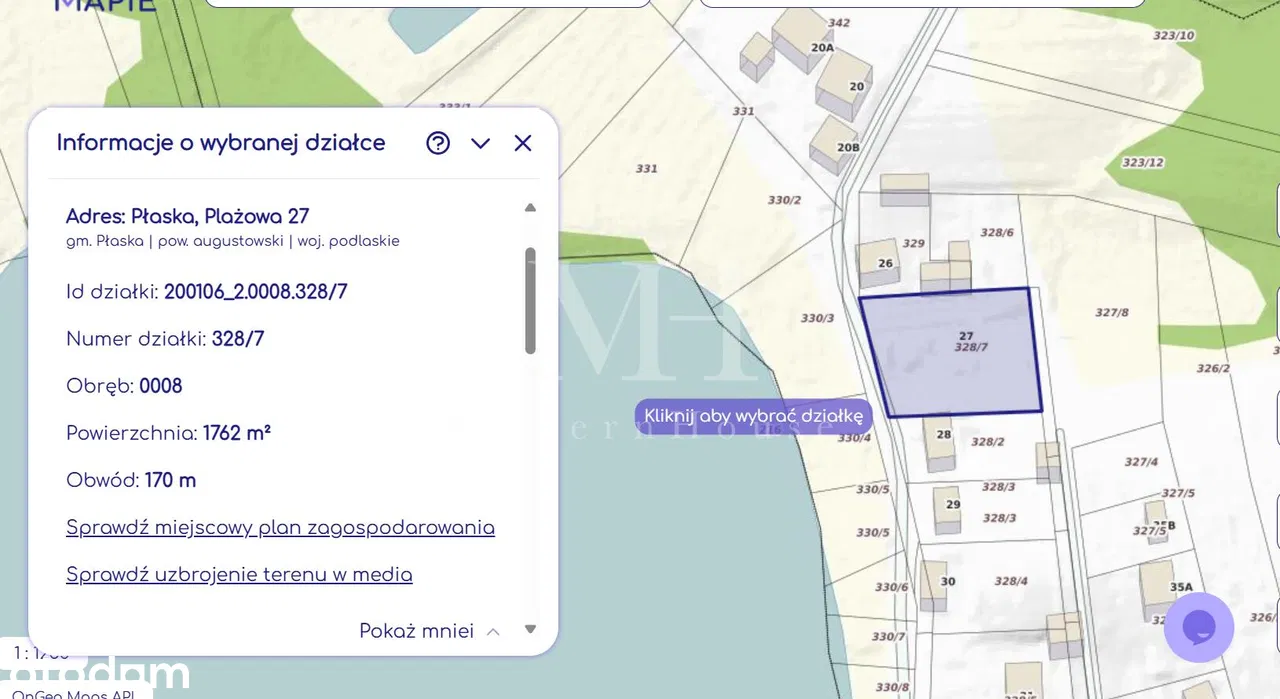Select building 20A on the map
Viewport: 1280px width, 699px height.
coord(800,38)
